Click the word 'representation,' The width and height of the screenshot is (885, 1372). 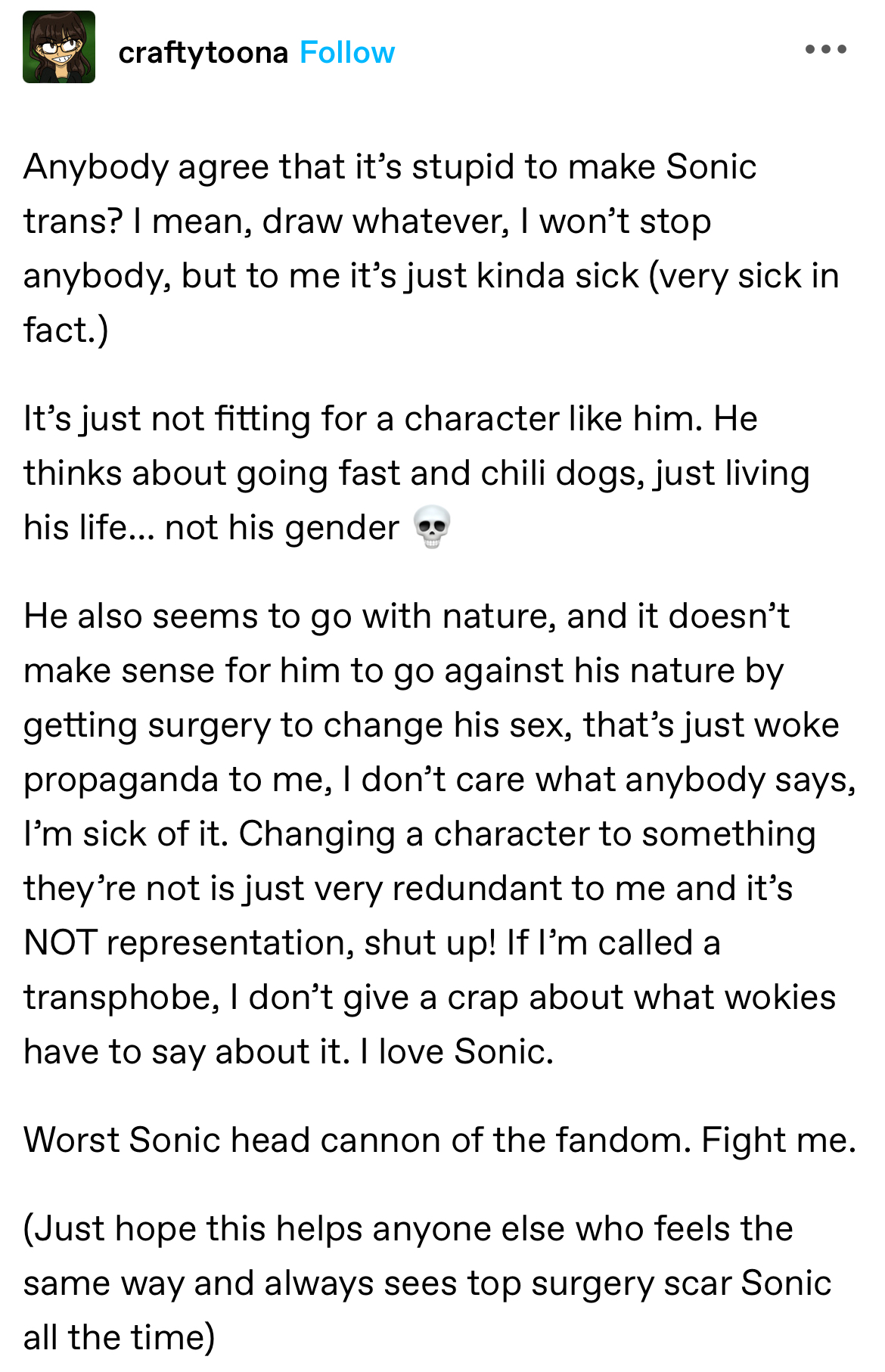pos(230,943)
